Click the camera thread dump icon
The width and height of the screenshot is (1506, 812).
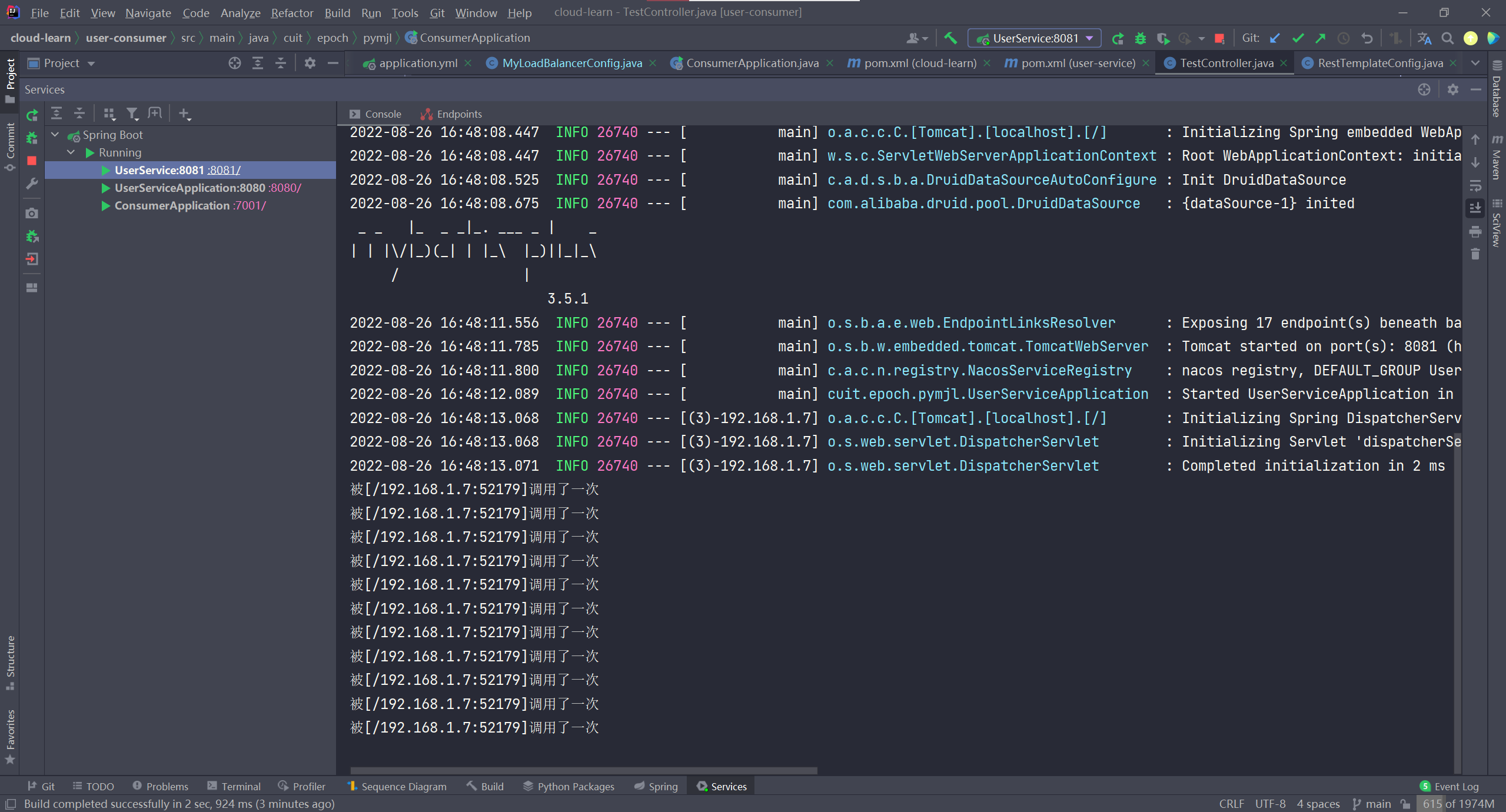point(32,213)
